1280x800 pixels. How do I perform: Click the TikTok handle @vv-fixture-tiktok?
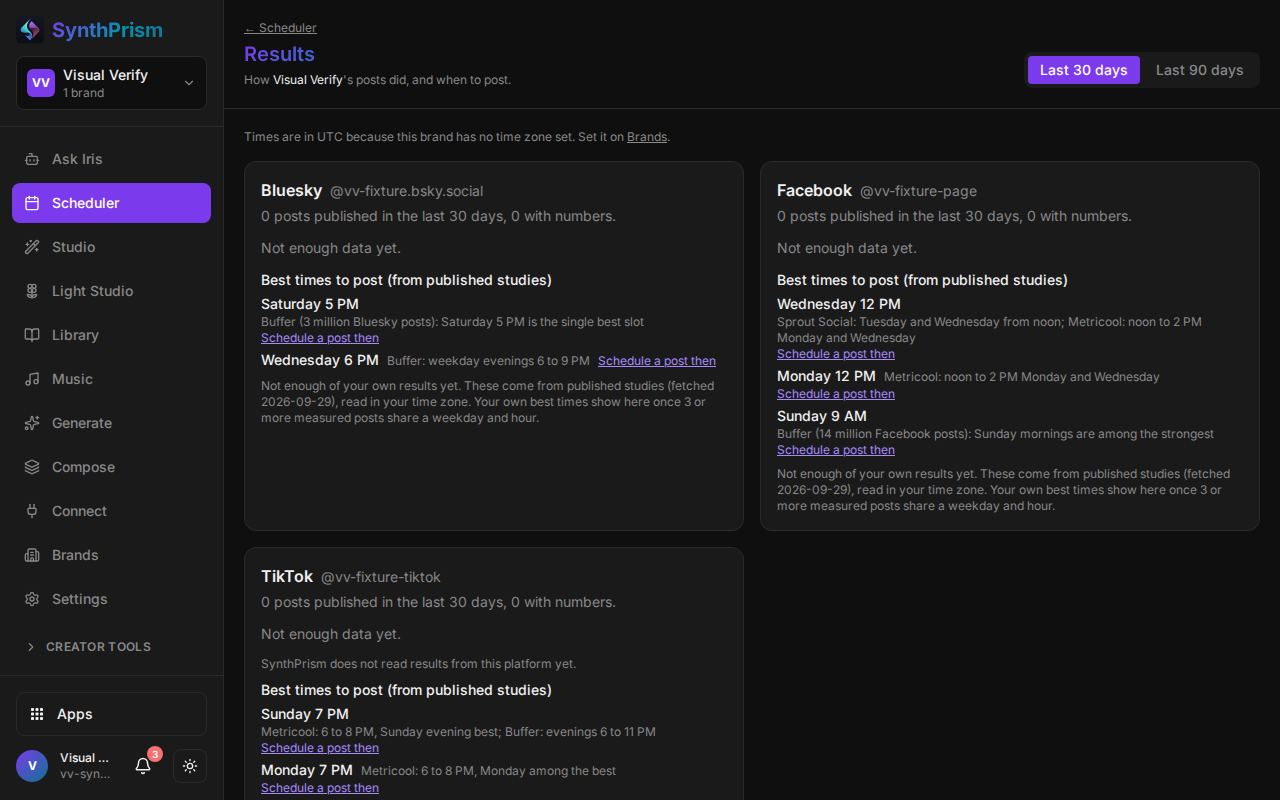click(x=381, y=577)
